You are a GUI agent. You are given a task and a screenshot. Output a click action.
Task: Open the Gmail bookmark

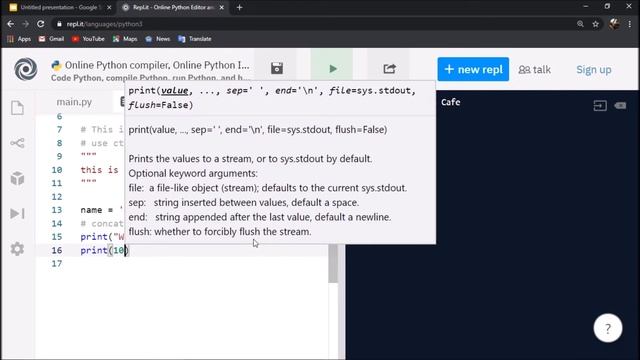(x=51, y=39)
